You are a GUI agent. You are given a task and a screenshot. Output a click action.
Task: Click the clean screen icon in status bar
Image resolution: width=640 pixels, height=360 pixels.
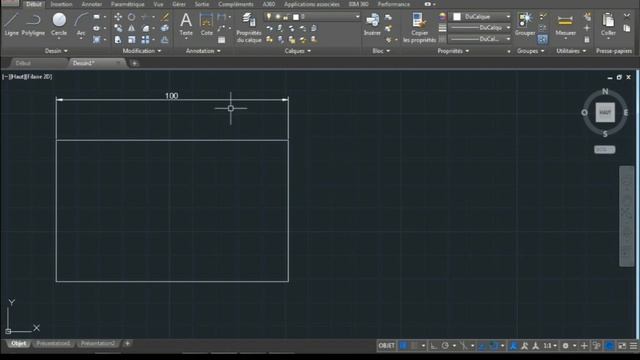622,346
